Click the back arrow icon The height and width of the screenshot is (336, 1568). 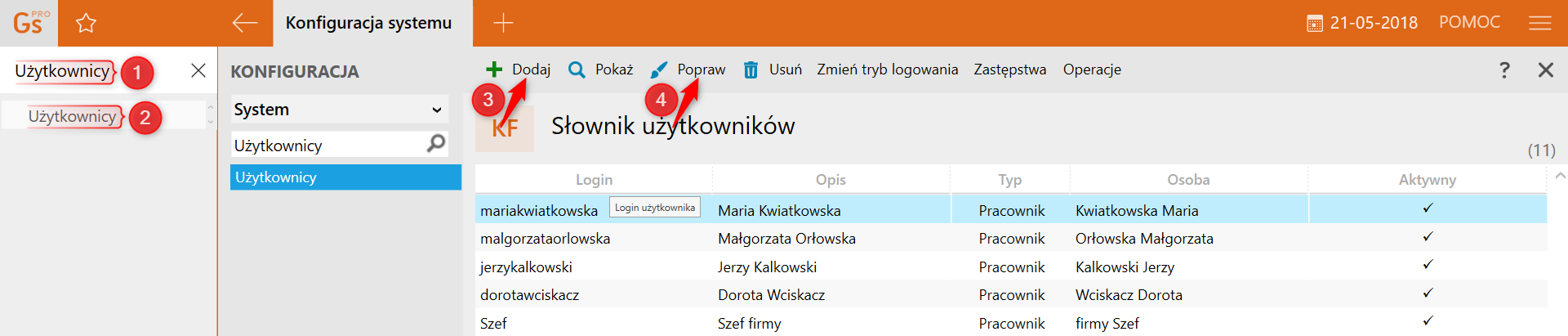(245, 23)
